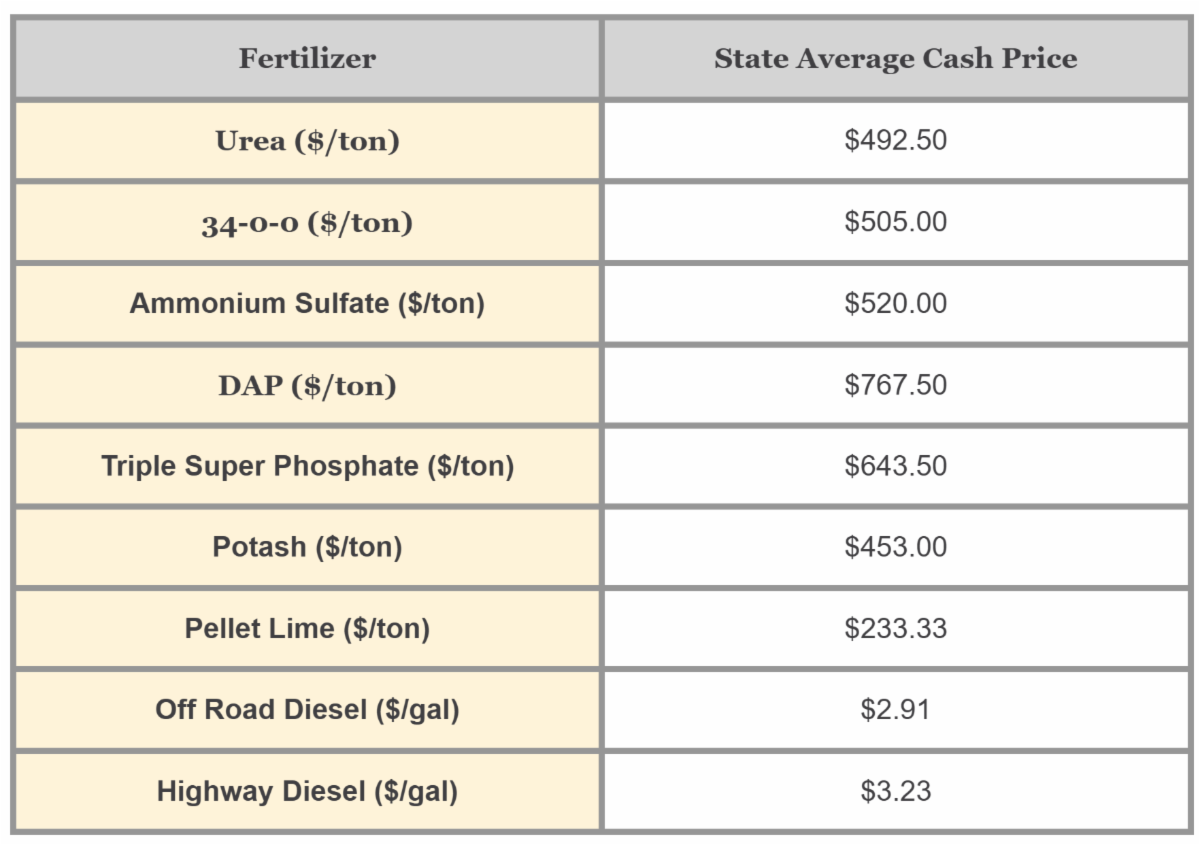Select the Potash ($/ton) label cell
1200x845 pixels.
pyautogui.click(x=307, y=547)
